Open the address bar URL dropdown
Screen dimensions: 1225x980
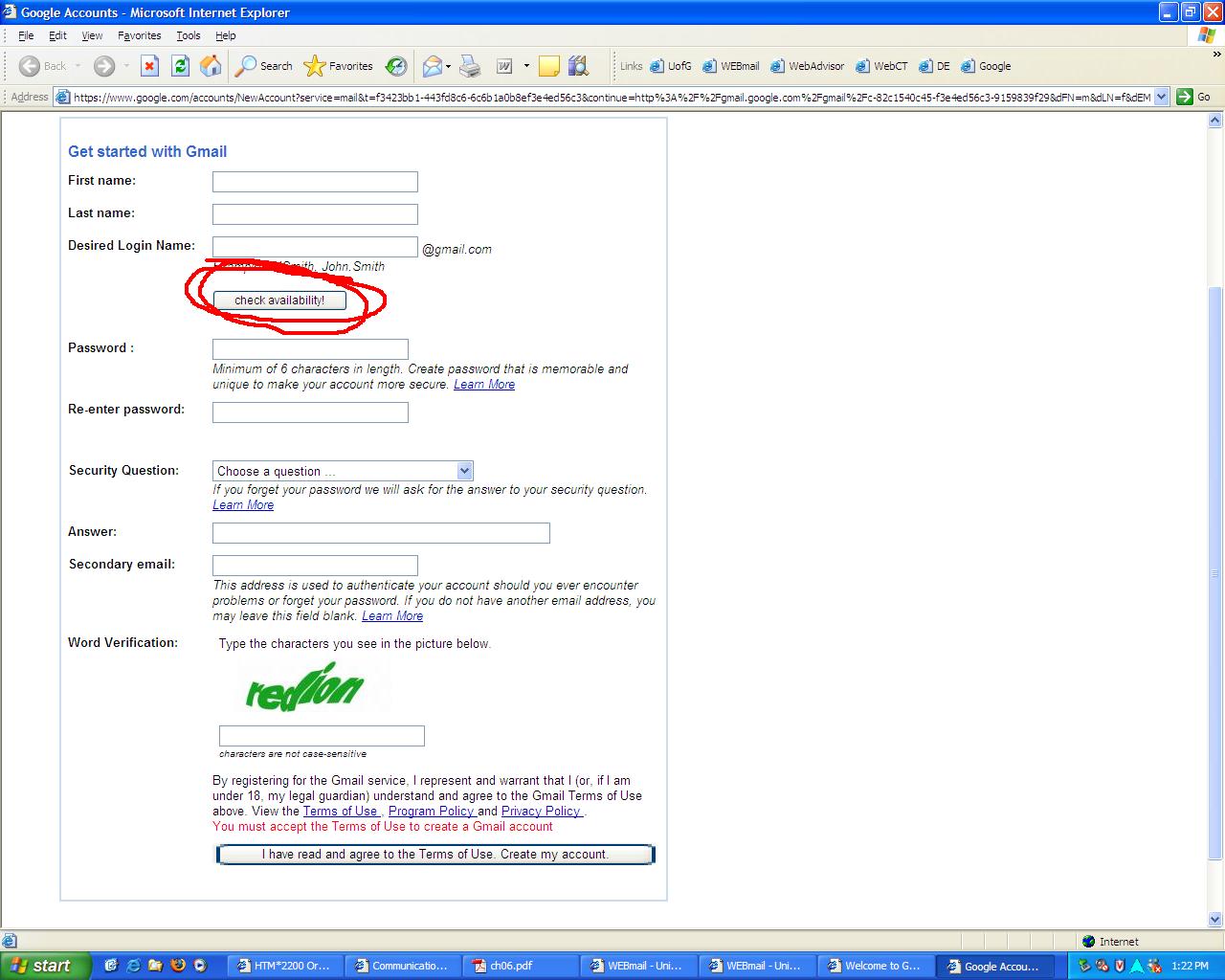tap(1162, 97)
